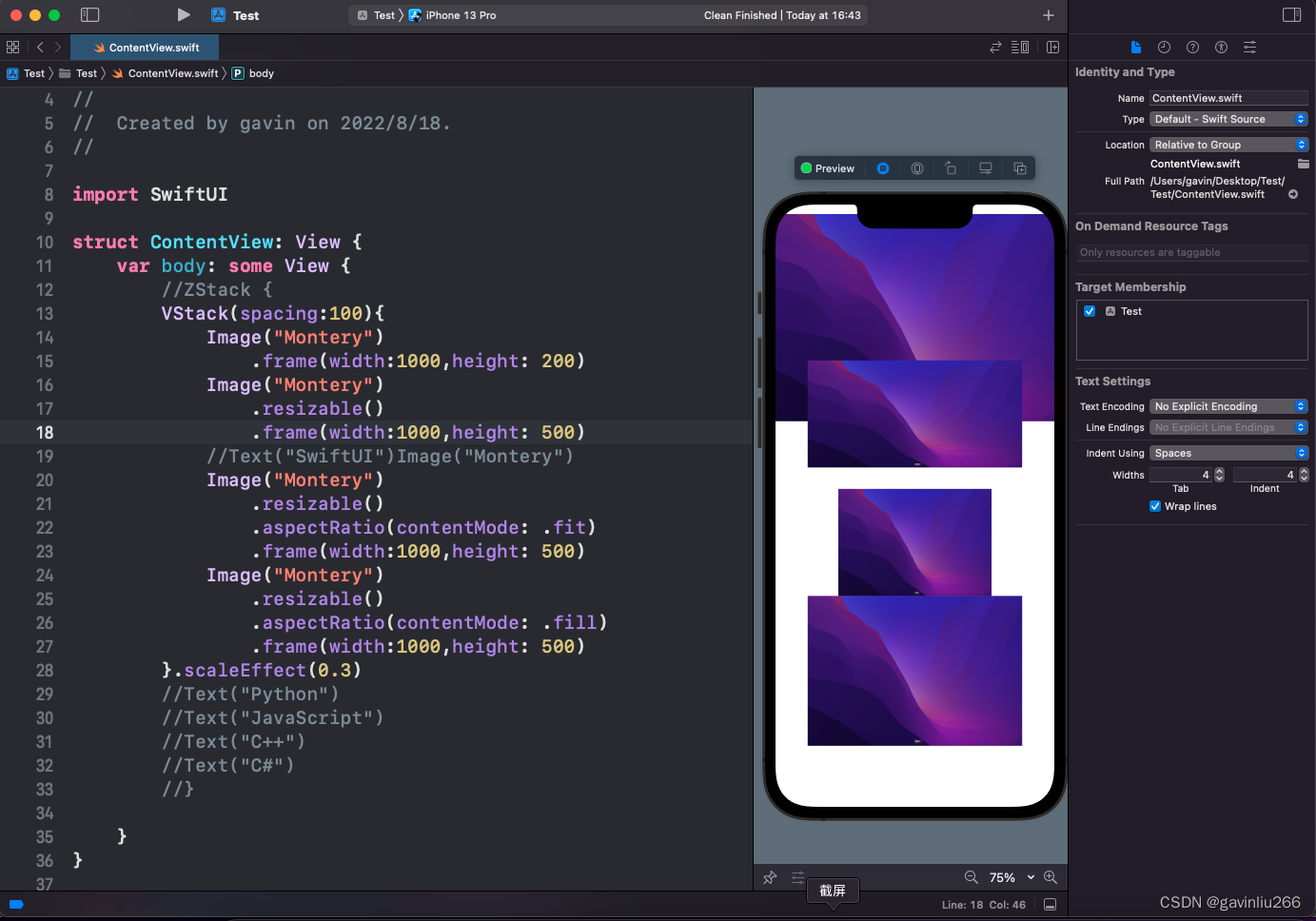Toggle the debug area at bottom

1051,905
